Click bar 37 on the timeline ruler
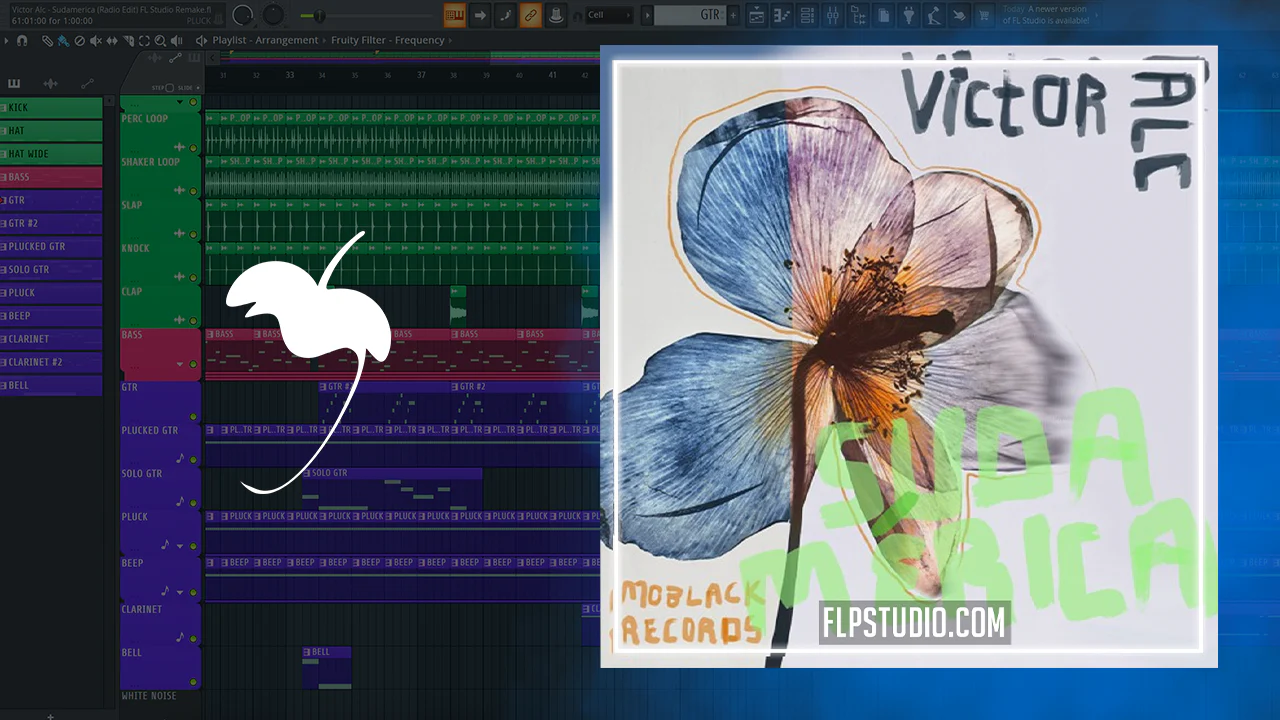Screen dimensions: 1280x720 coord(421,75)
